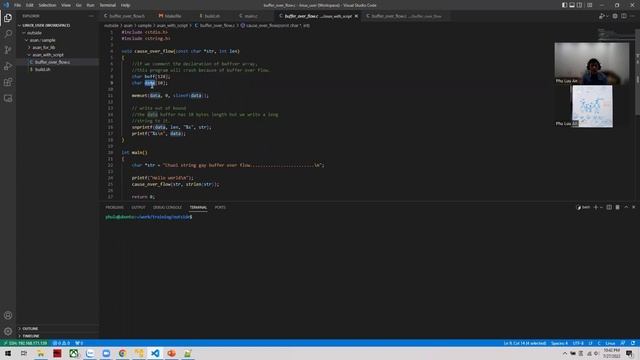Image resolution: width=640 pixels, height=360 pixels.
Task: Collapse the asan_with_script folder
Action: pyautogui.click(x=57, y=55)
